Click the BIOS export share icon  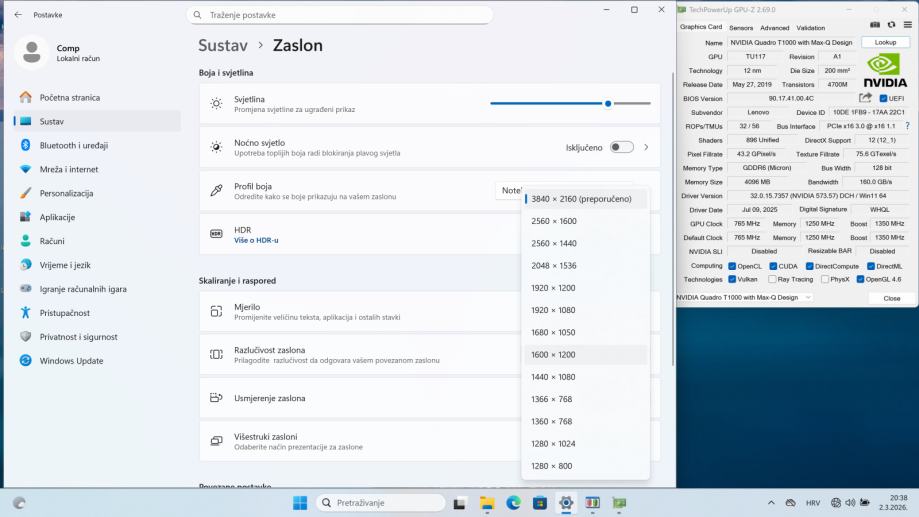pyautogui.click(x=866, y=98)
